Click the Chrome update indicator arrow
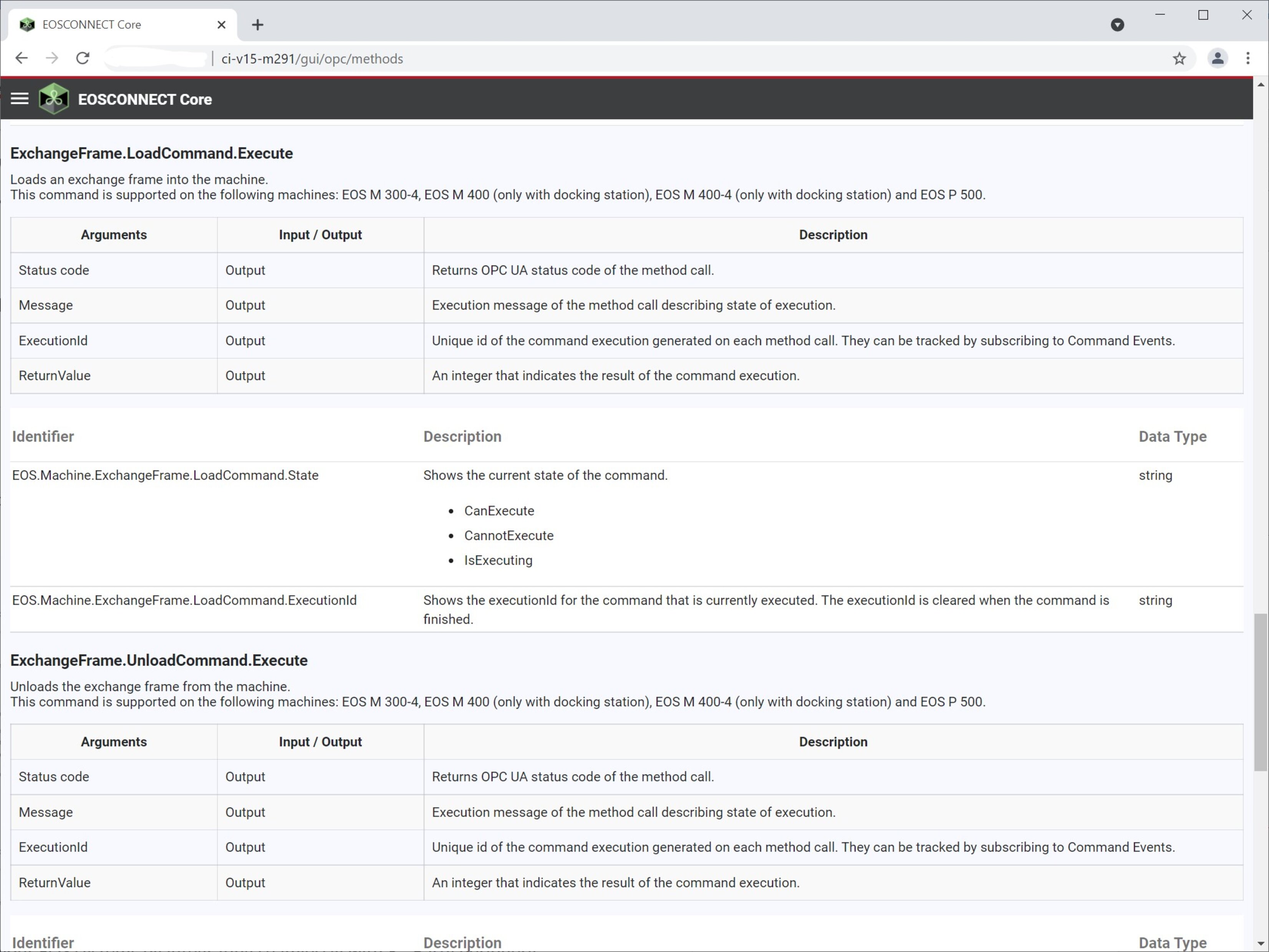 1118,25
